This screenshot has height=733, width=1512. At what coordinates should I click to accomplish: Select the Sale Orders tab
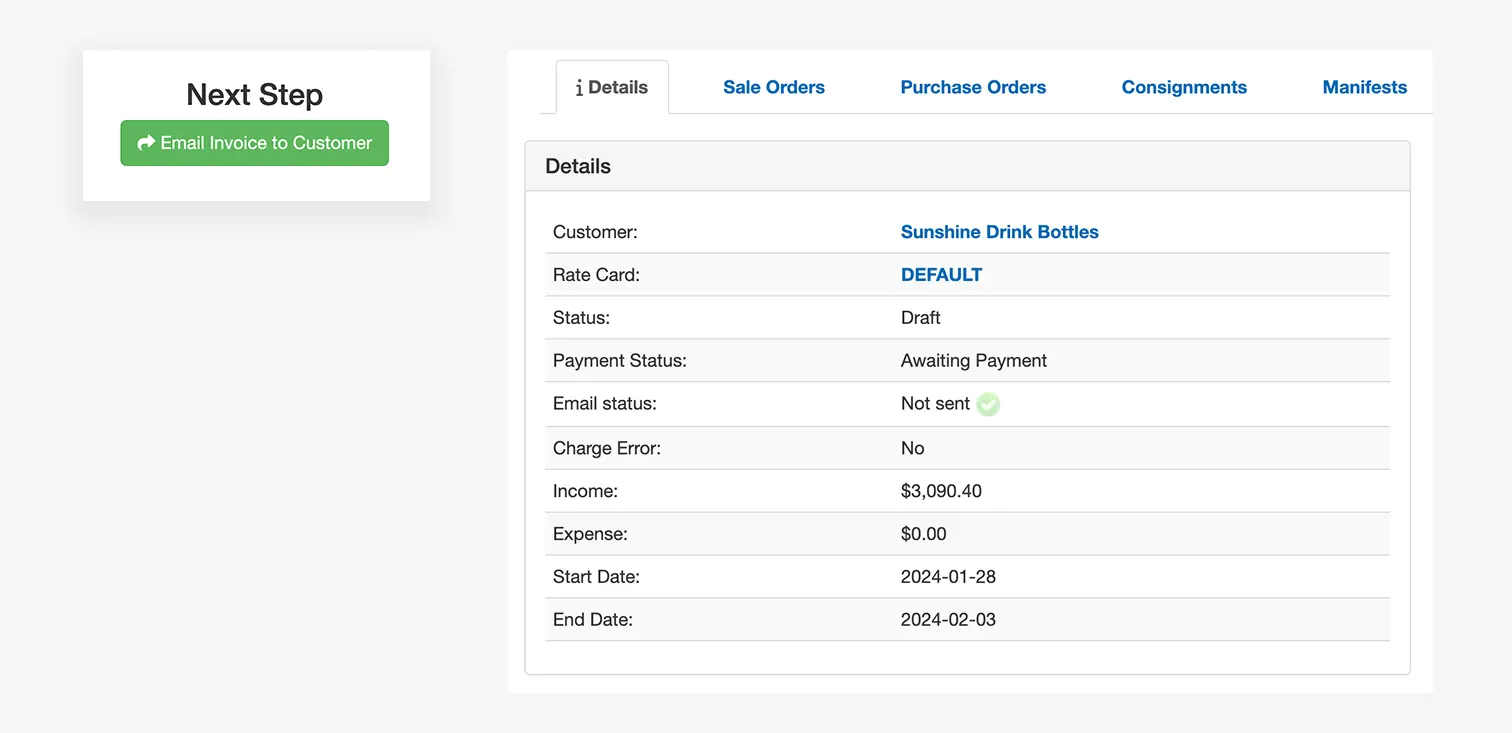[774, 87]
